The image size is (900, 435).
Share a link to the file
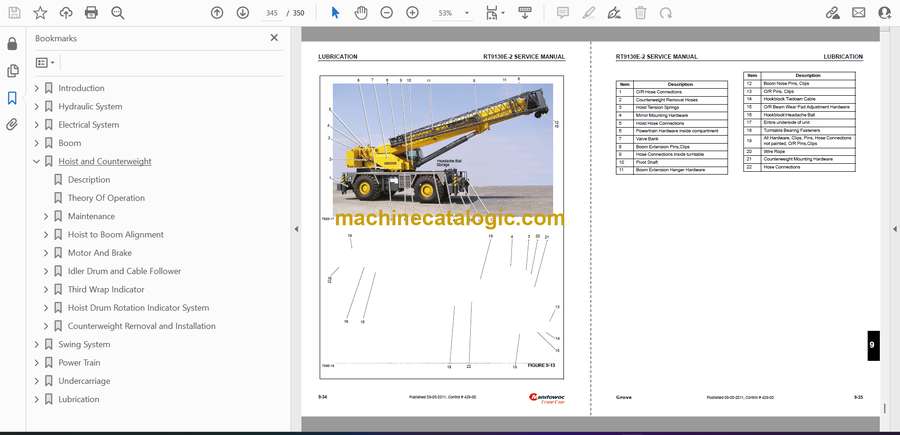point(833,13)
